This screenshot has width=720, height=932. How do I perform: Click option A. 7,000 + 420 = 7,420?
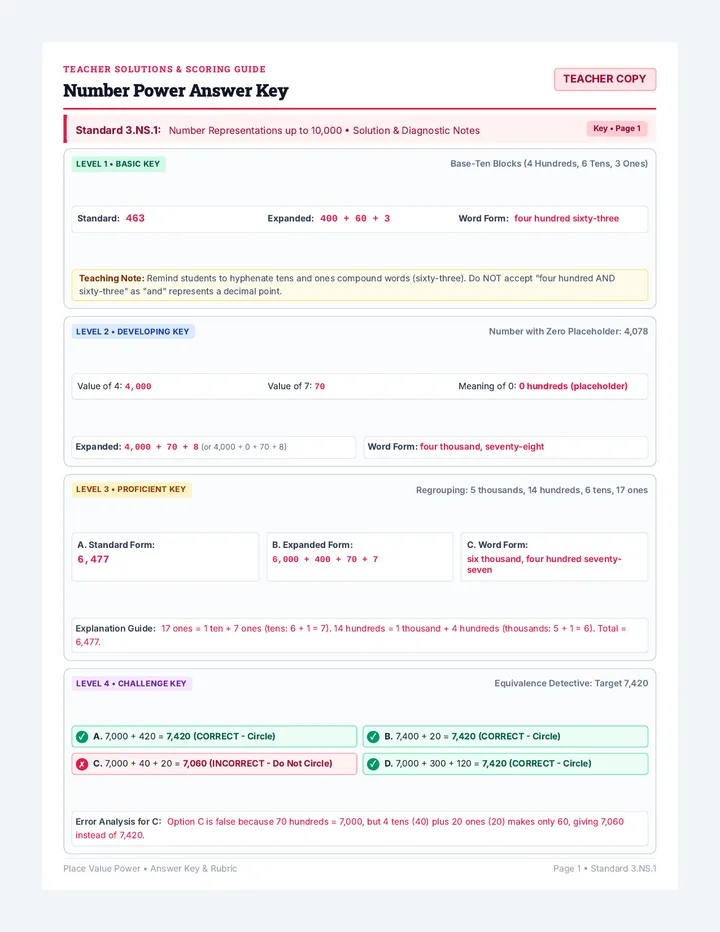click(214, 736)
